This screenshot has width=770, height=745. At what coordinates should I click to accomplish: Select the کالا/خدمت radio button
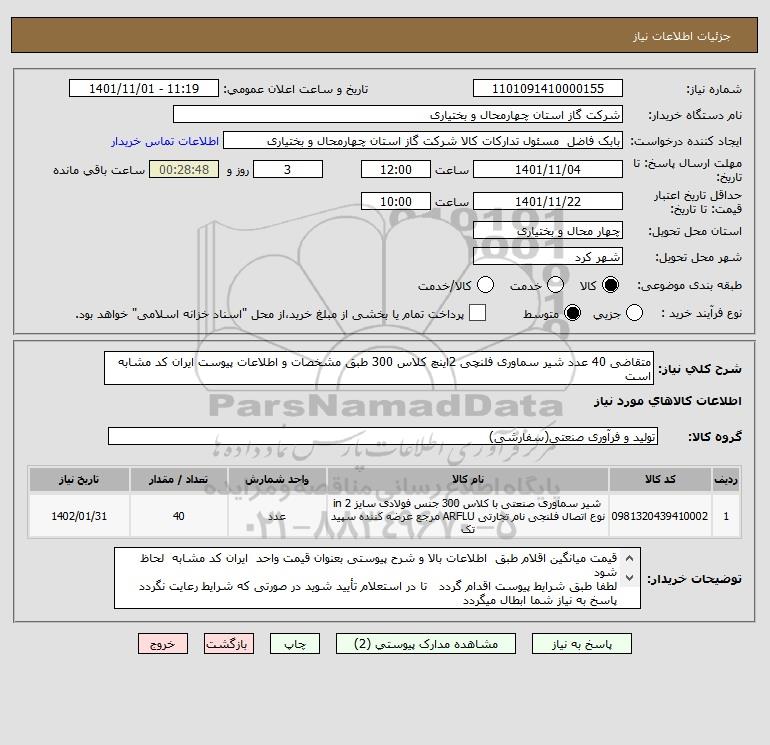[485, 285]
